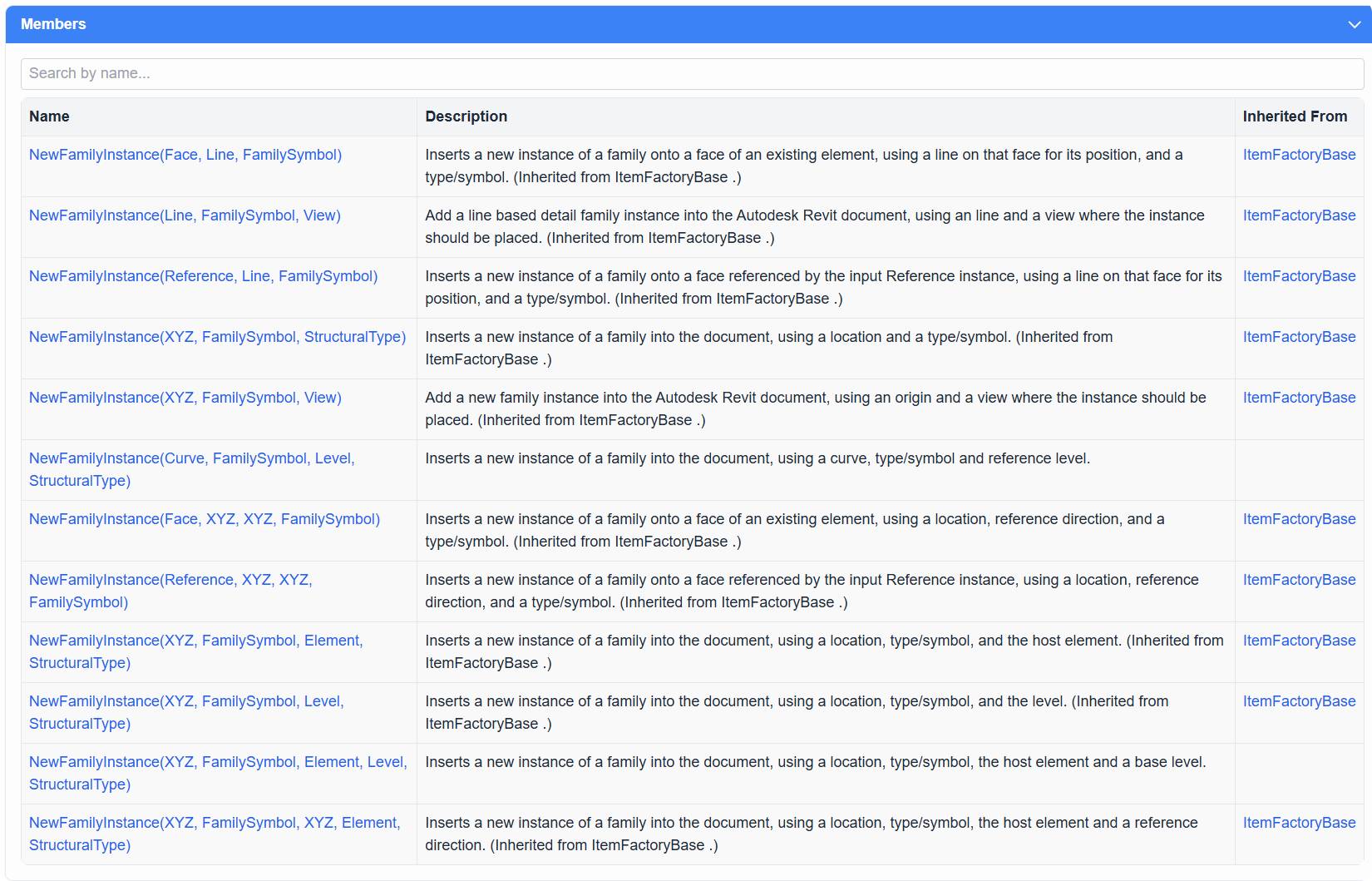Image resolution: width=1372 pixels, height=881 pixels.
Task: Follow ItemFactoryBase link in Reference, XYZ, XYZ, FamilySymbol row
Action: click(x=1299, y=580)
